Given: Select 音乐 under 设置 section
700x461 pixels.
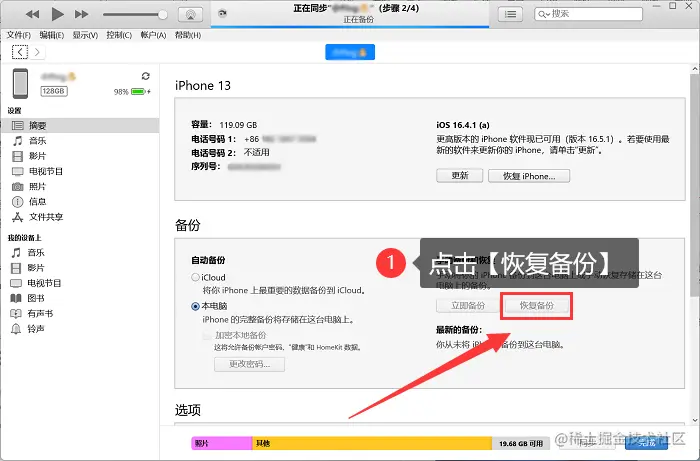Looking at the screenshot, I should (80, 141).
